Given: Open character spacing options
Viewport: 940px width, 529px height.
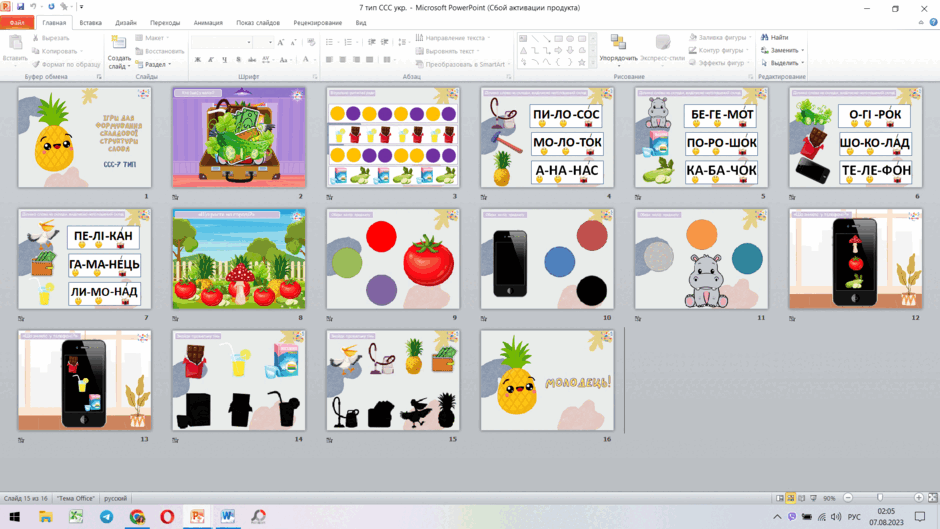Looking at the screenshot, I should coord(267,59).
